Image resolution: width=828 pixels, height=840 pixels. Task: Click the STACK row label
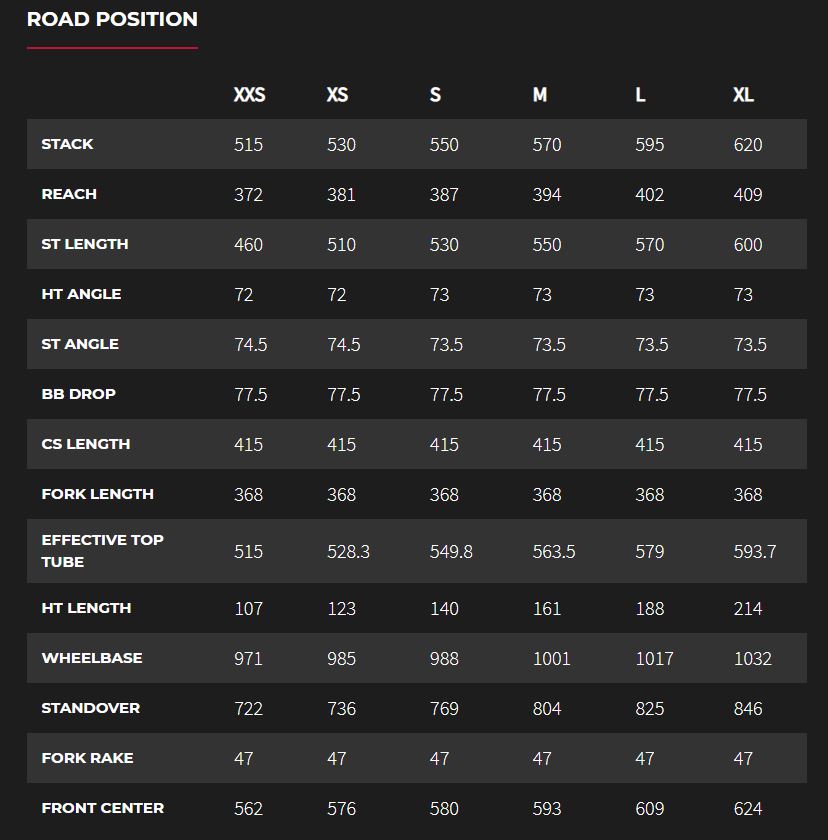pos(67,144)
